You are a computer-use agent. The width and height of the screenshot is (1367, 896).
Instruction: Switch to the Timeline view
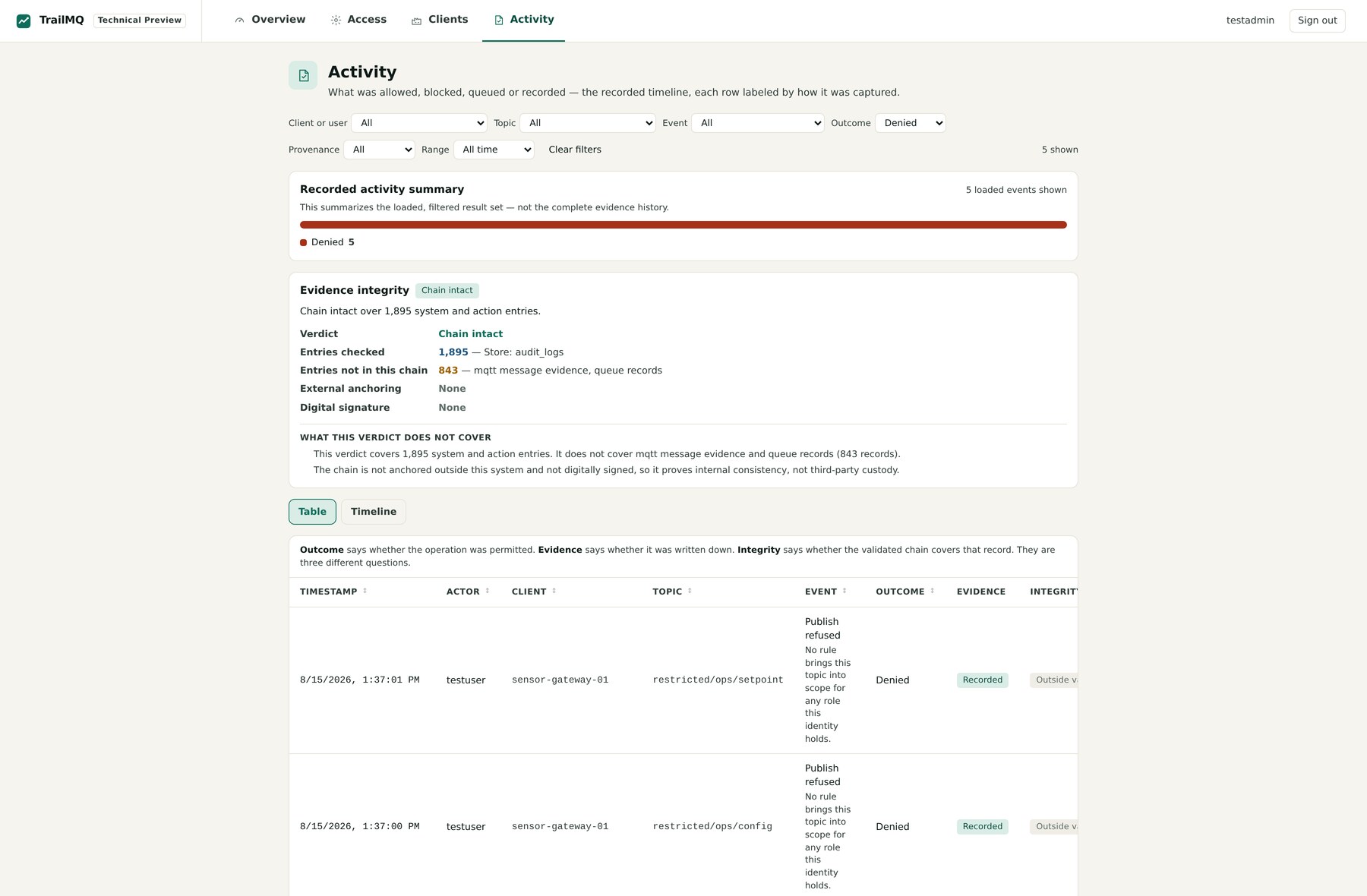coord(374,512)
